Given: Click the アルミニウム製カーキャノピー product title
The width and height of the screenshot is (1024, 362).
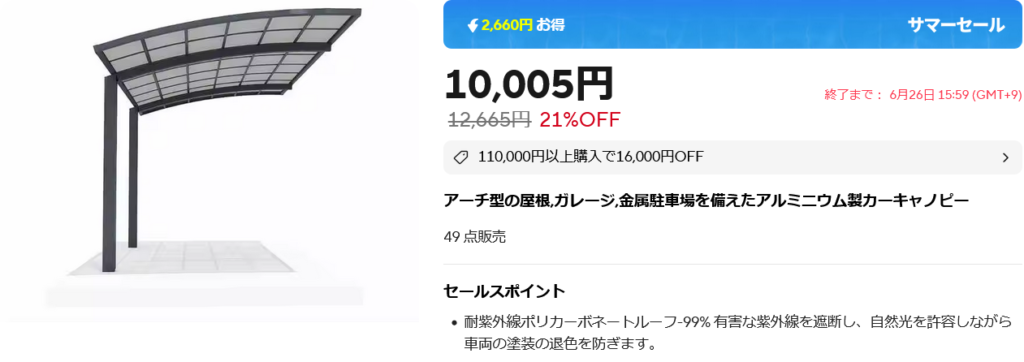Looking at the screenshot, I should click(706, 200).
